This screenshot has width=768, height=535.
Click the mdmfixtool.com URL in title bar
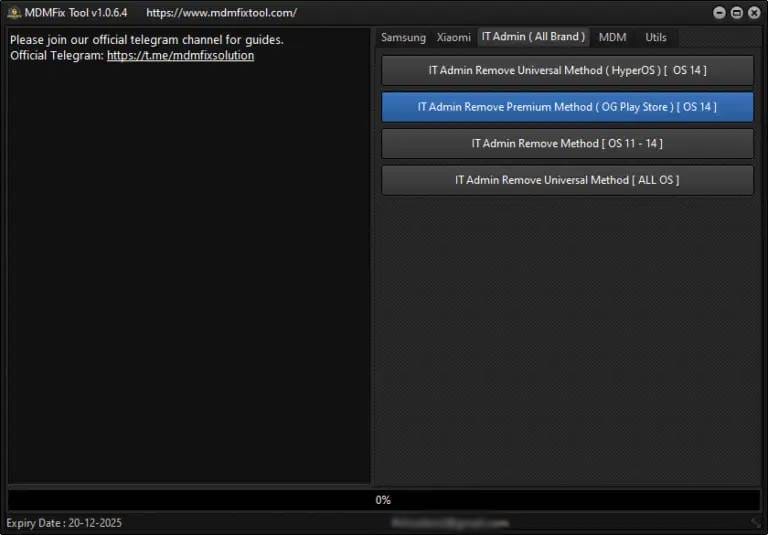221,13
